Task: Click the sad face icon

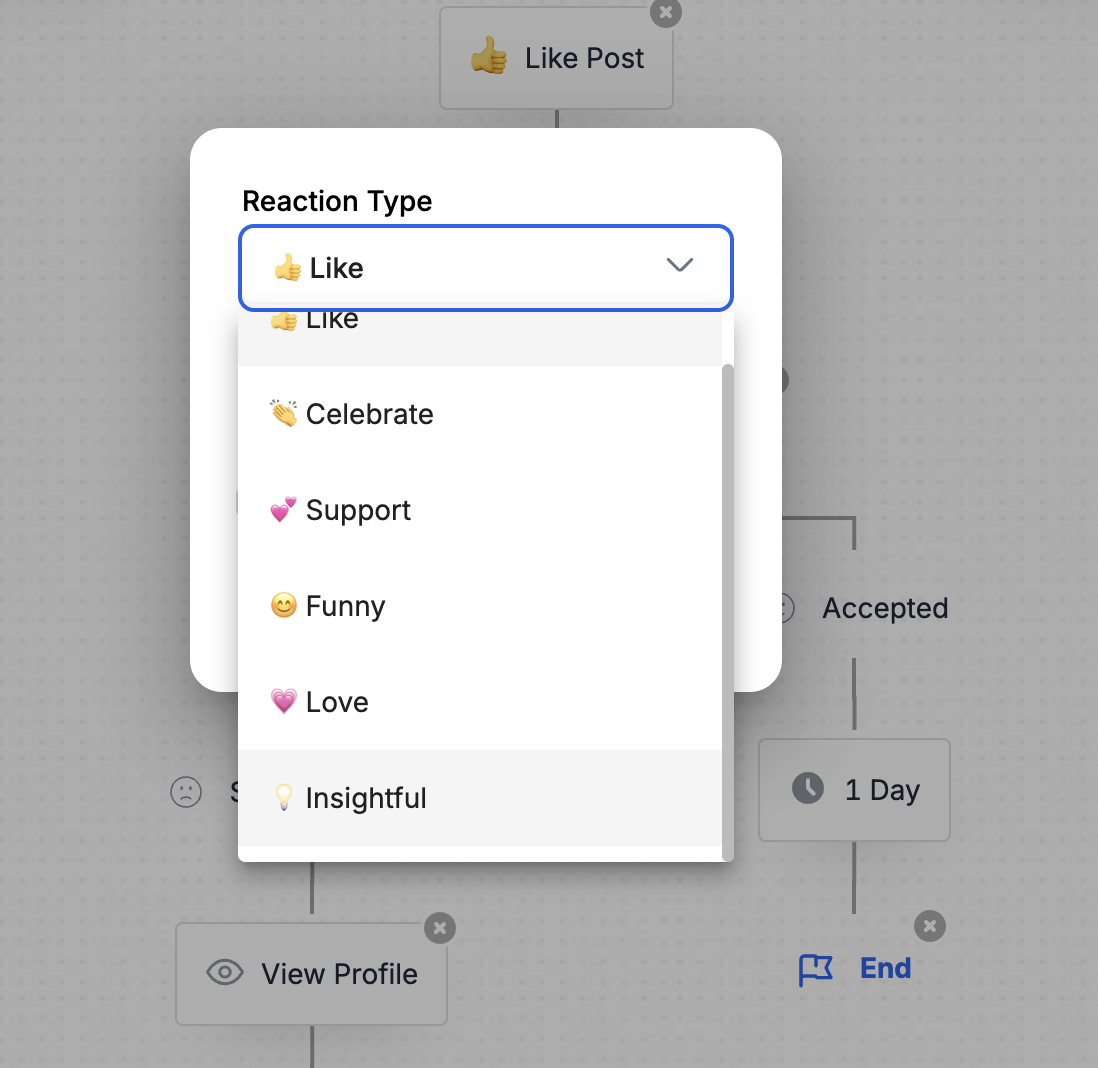Action: pyautogui.click(x=185, y=792)
